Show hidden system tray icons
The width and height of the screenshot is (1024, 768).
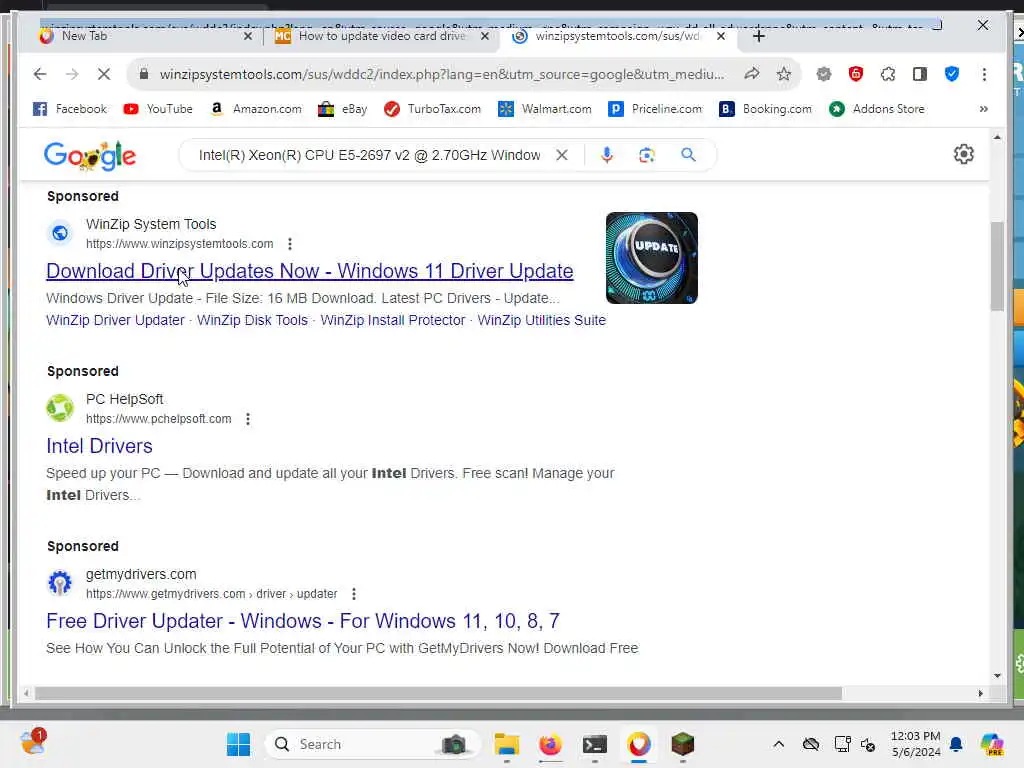[x=778, y=744]
